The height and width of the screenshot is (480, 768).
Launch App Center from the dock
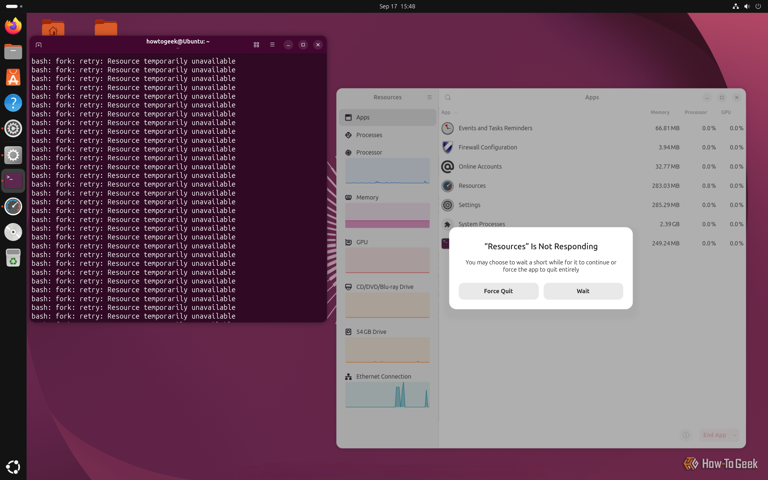(13, 77)
